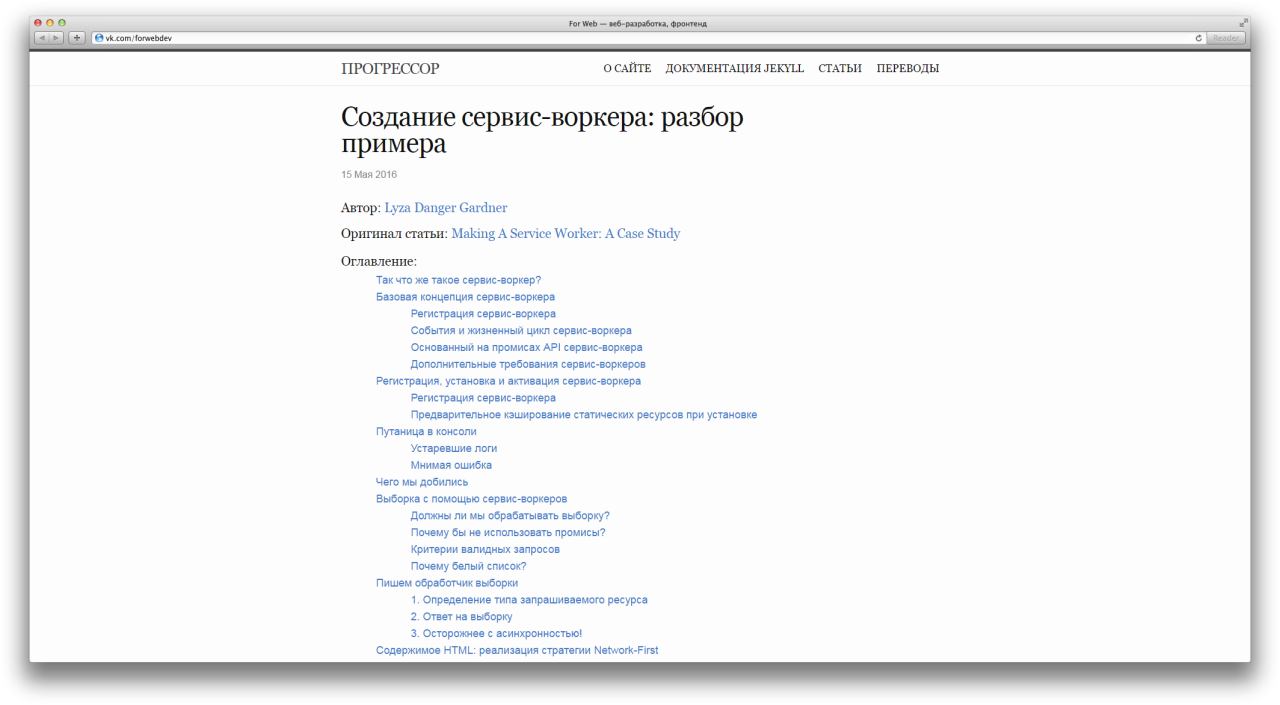Screen dimensions: 1280x705
Task: Open 'Должны ли мы обрабатывать выборку?' link
Action: click(x=510, y=516)
